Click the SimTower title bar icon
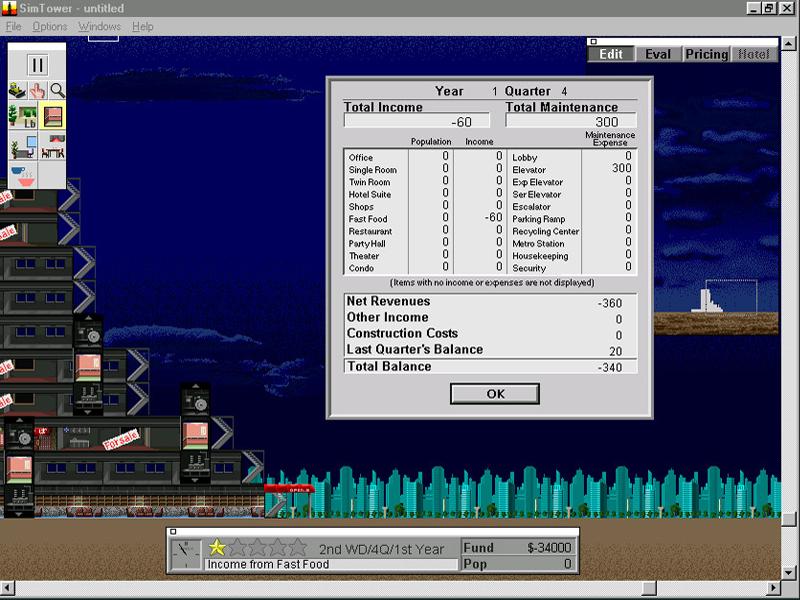 click(x=9, y=8)
